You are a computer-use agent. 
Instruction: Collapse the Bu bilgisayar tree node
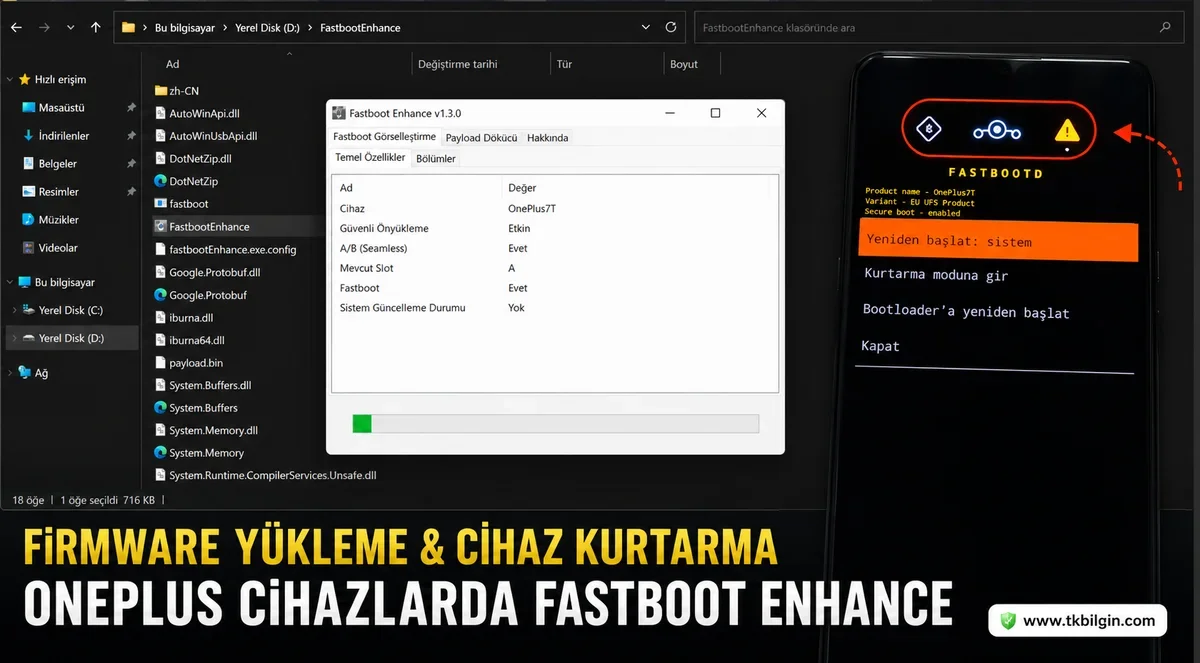tap(10, 282)
